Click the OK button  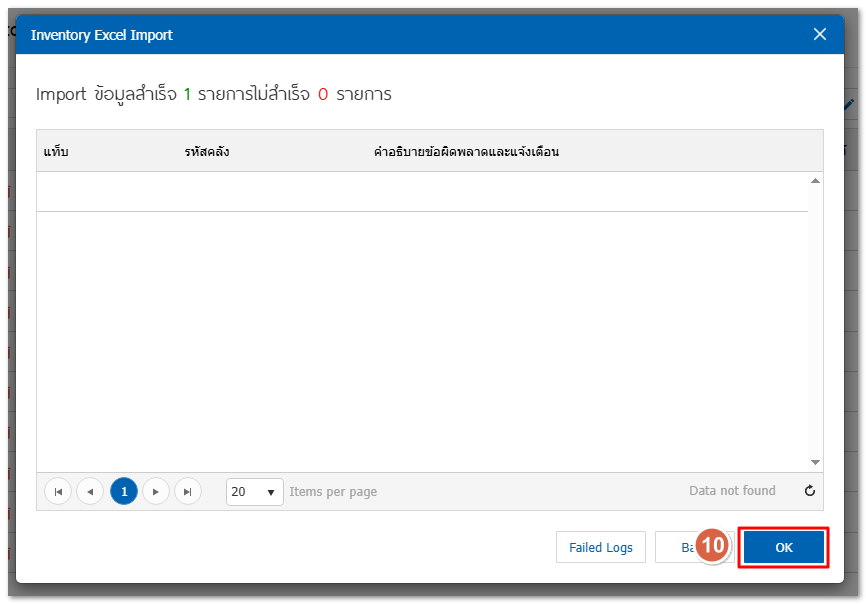[x=783, y=547]
